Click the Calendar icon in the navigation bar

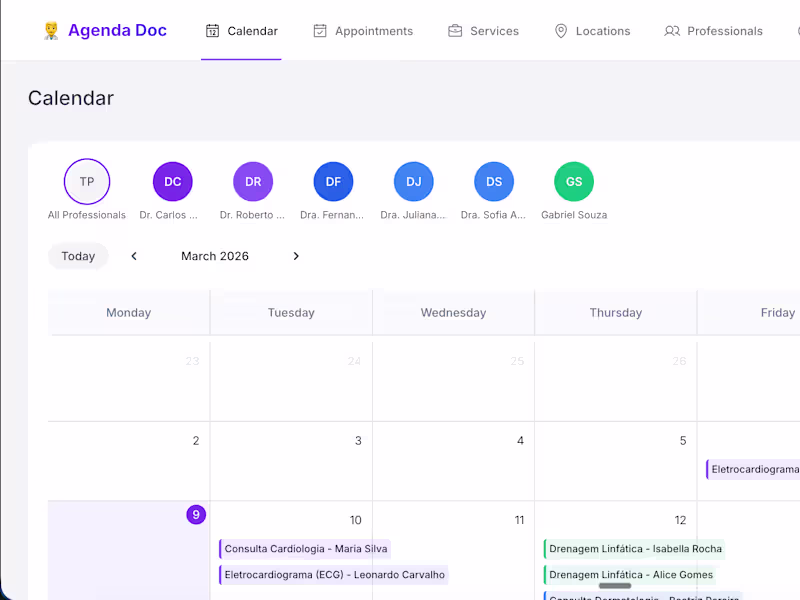[212, 31]
